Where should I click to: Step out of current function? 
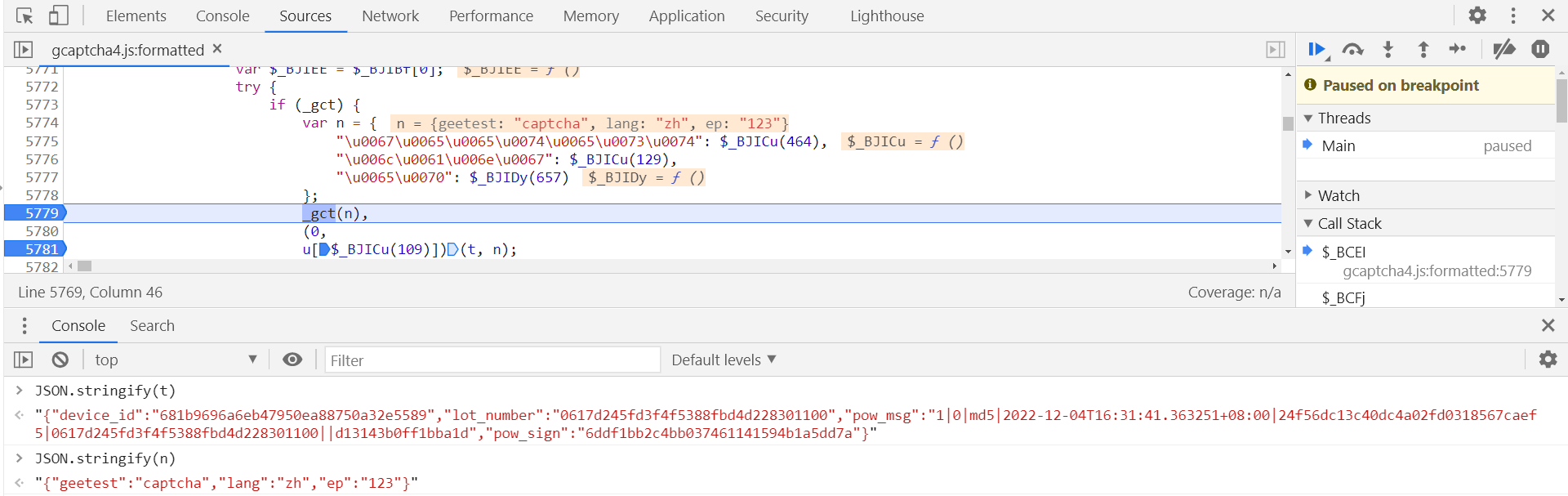tap(1423, 50)
